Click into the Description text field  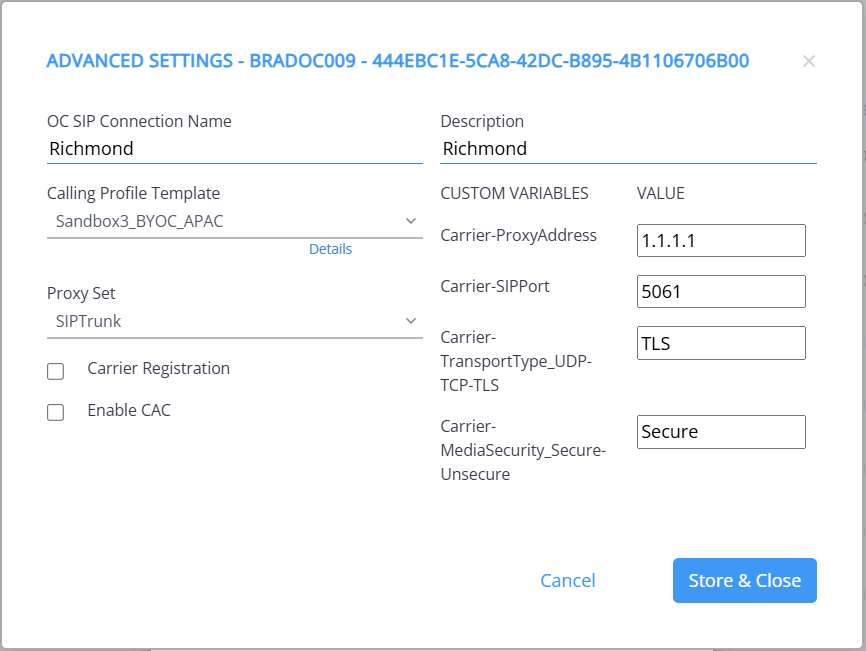tap(628, 149)
